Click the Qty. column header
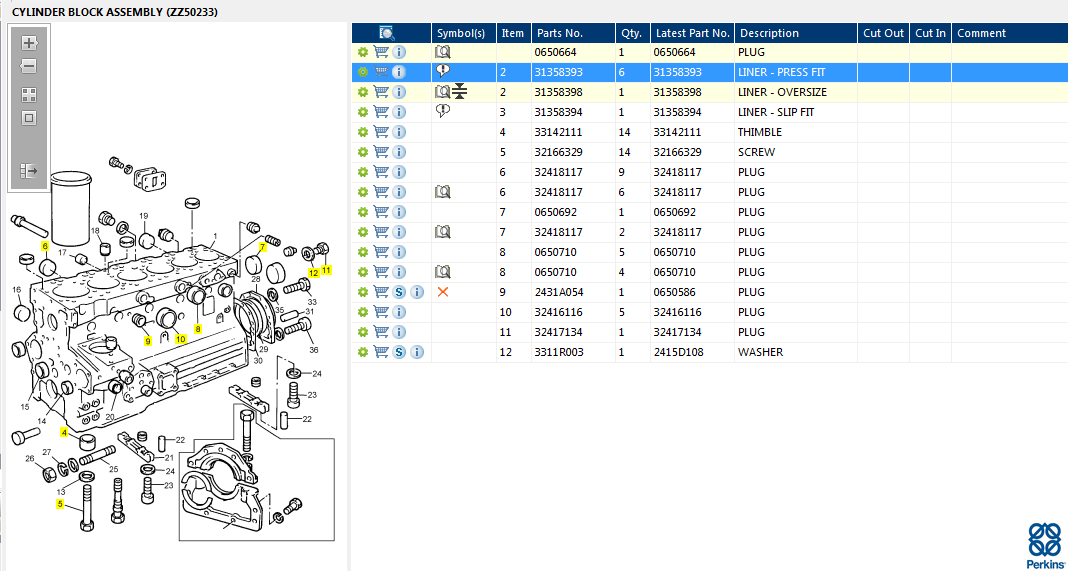Image resolution: width=1068 pixels, height=571 pixels. click(630, 33)
